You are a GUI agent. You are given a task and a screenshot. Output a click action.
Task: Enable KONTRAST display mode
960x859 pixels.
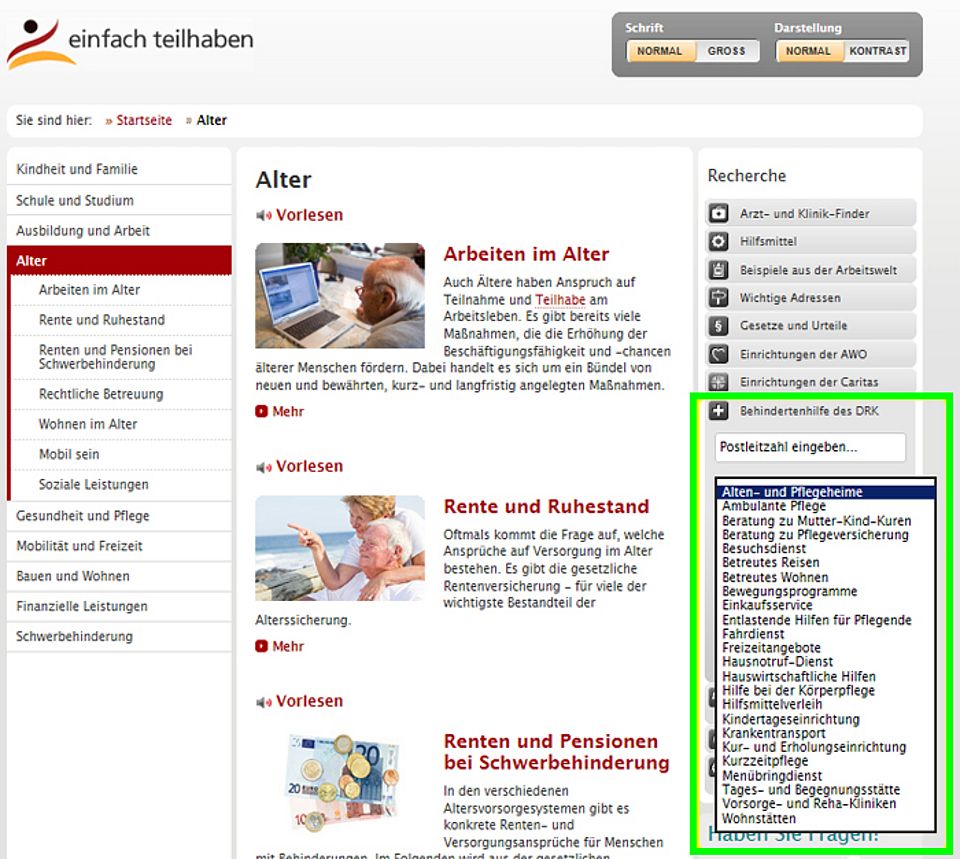coord(878,50)
